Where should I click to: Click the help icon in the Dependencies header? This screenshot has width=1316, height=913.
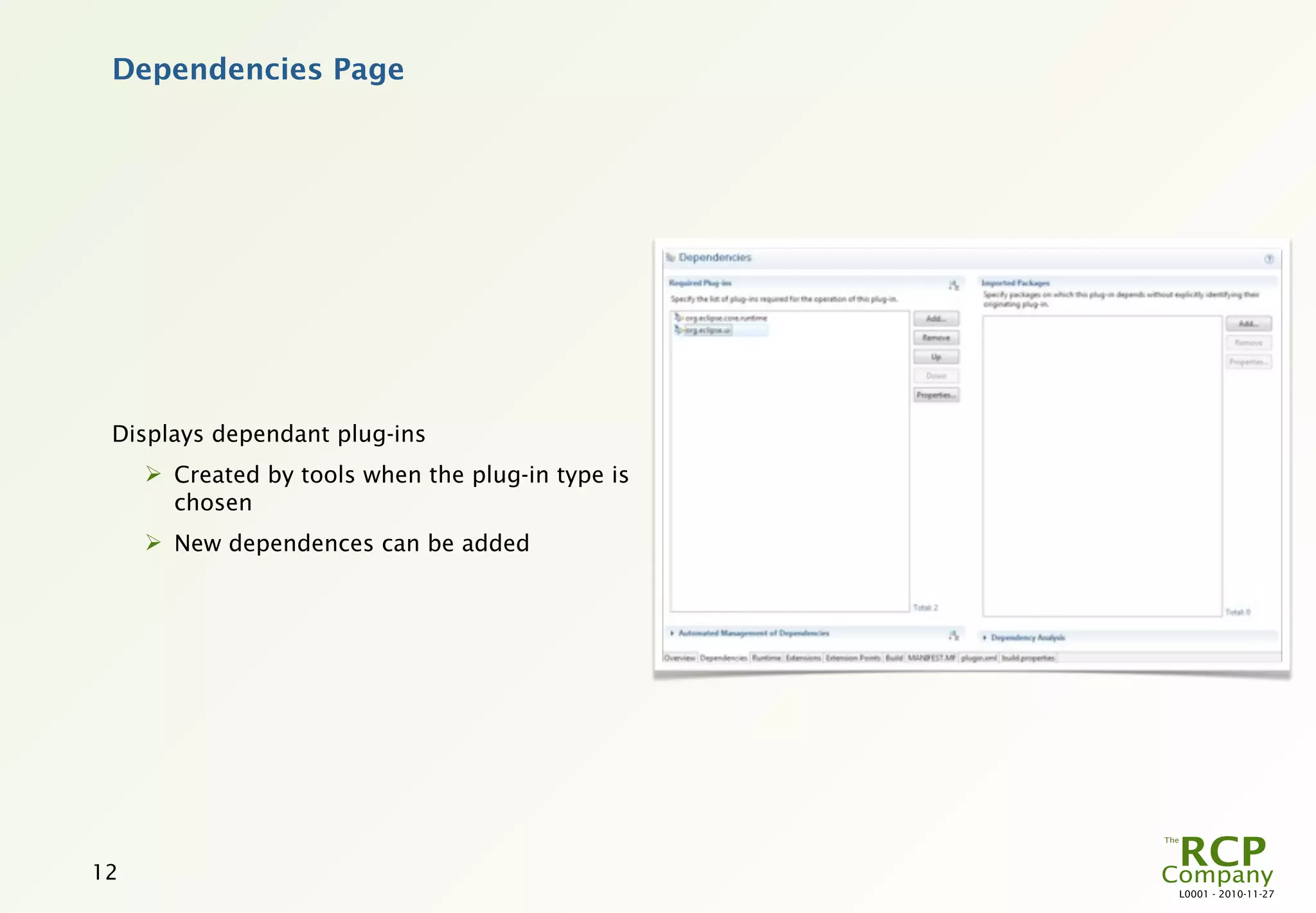tap(1268, 259)
